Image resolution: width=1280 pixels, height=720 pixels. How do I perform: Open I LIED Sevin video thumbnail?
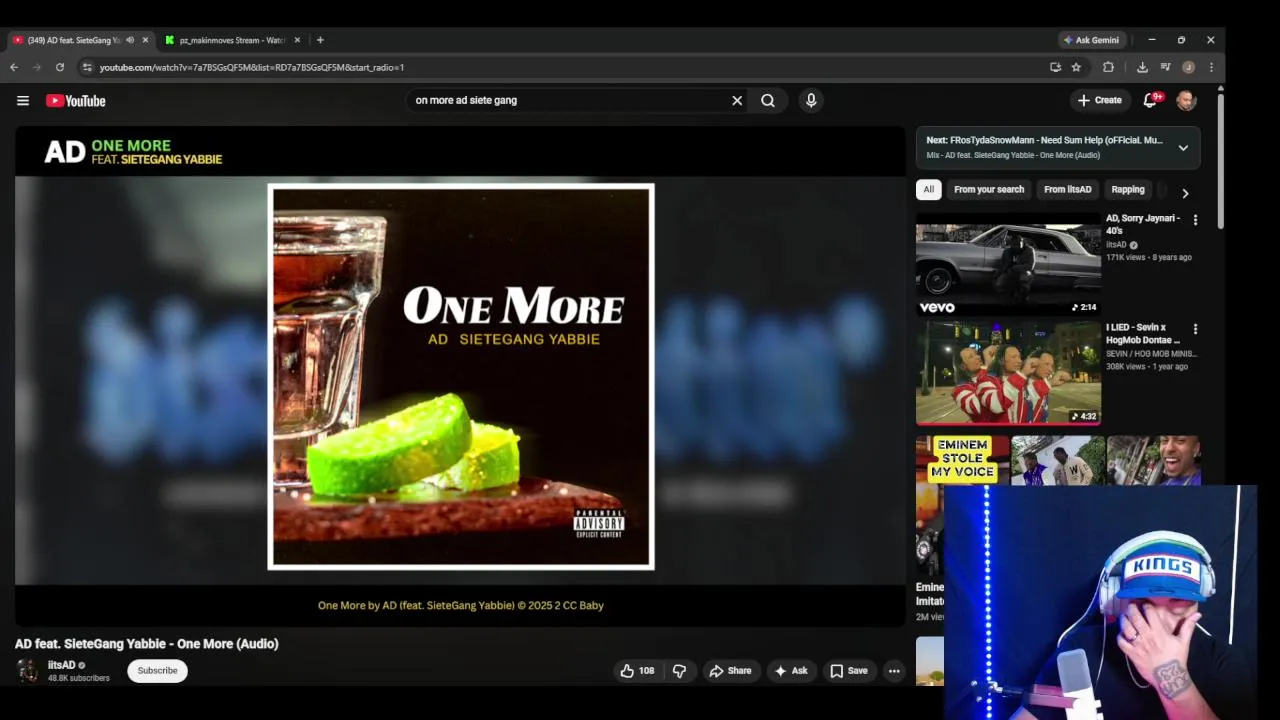pos(1008,373)
